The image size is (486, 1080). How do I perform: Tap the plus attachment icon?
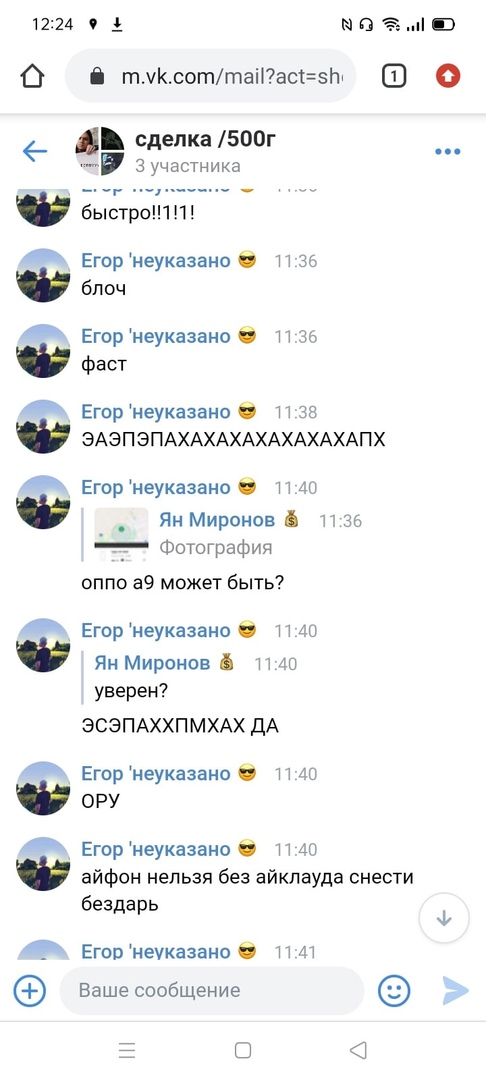click(30, 991)
